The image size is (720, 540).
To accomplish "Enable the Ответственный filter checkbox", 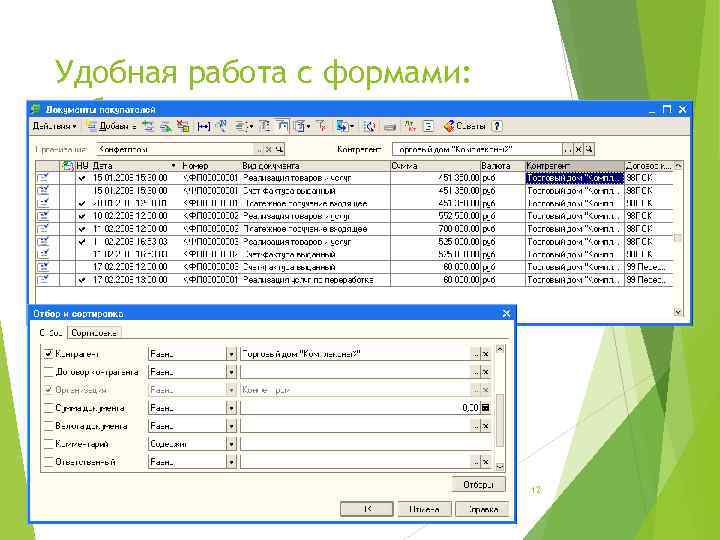I will tap(48, 461).
